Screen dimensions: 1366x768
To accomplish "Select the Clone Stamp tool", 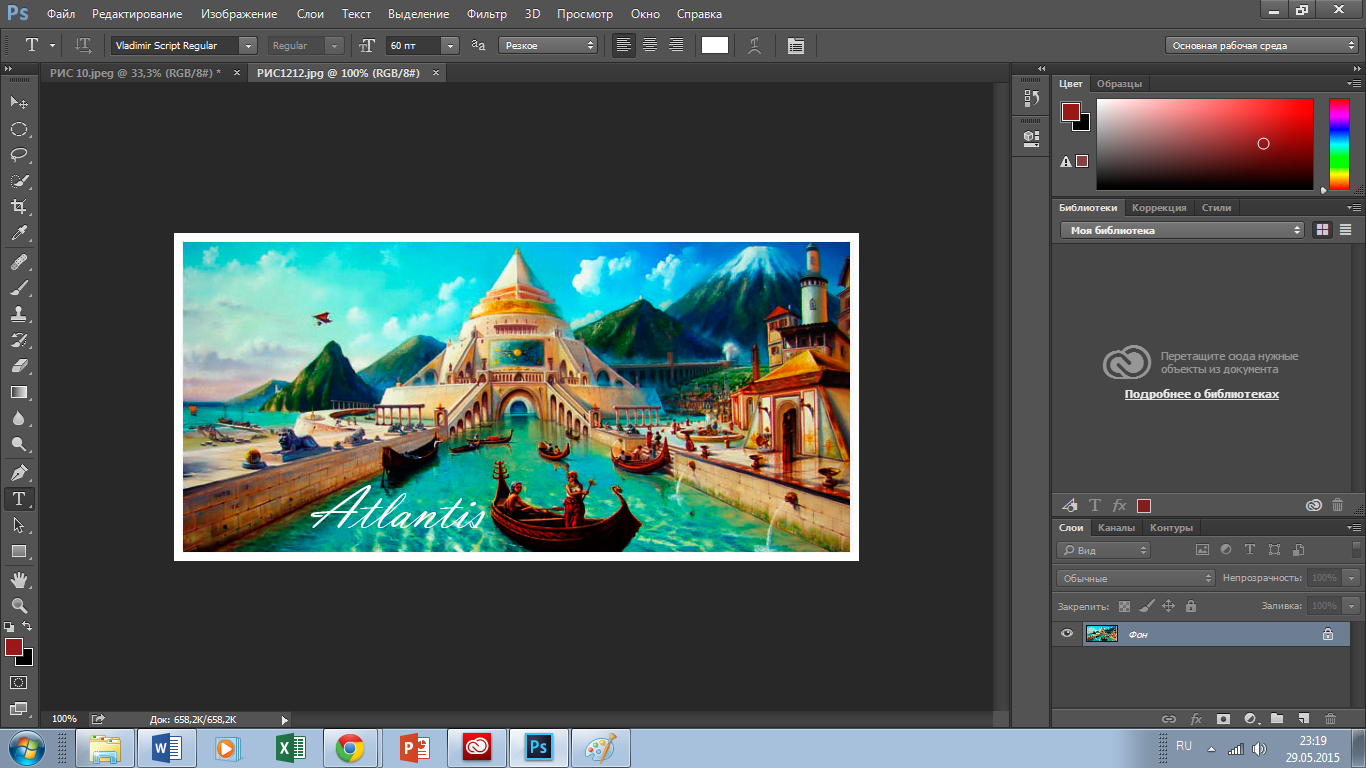I will [19, 314].
